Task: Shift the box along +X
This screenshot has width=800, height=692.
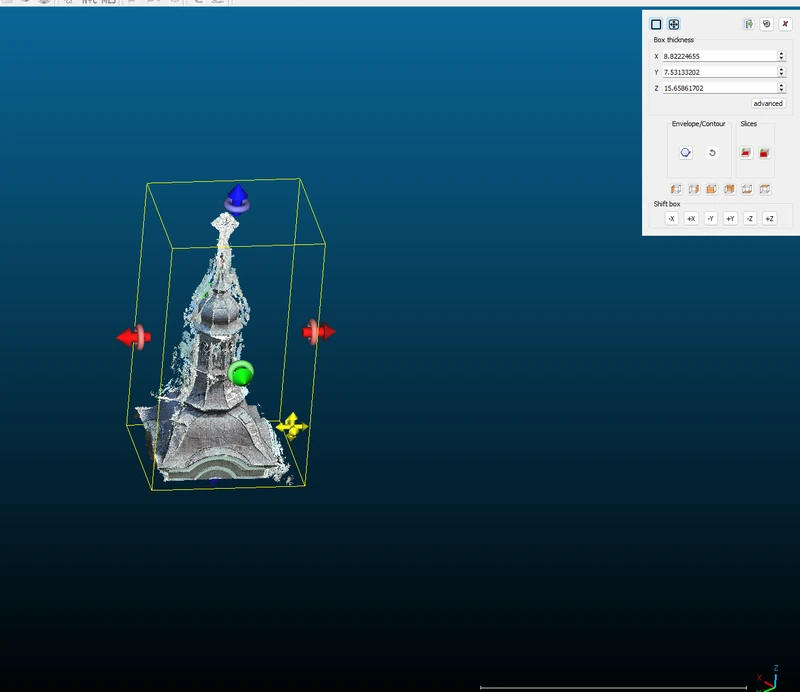Action: 691,218
